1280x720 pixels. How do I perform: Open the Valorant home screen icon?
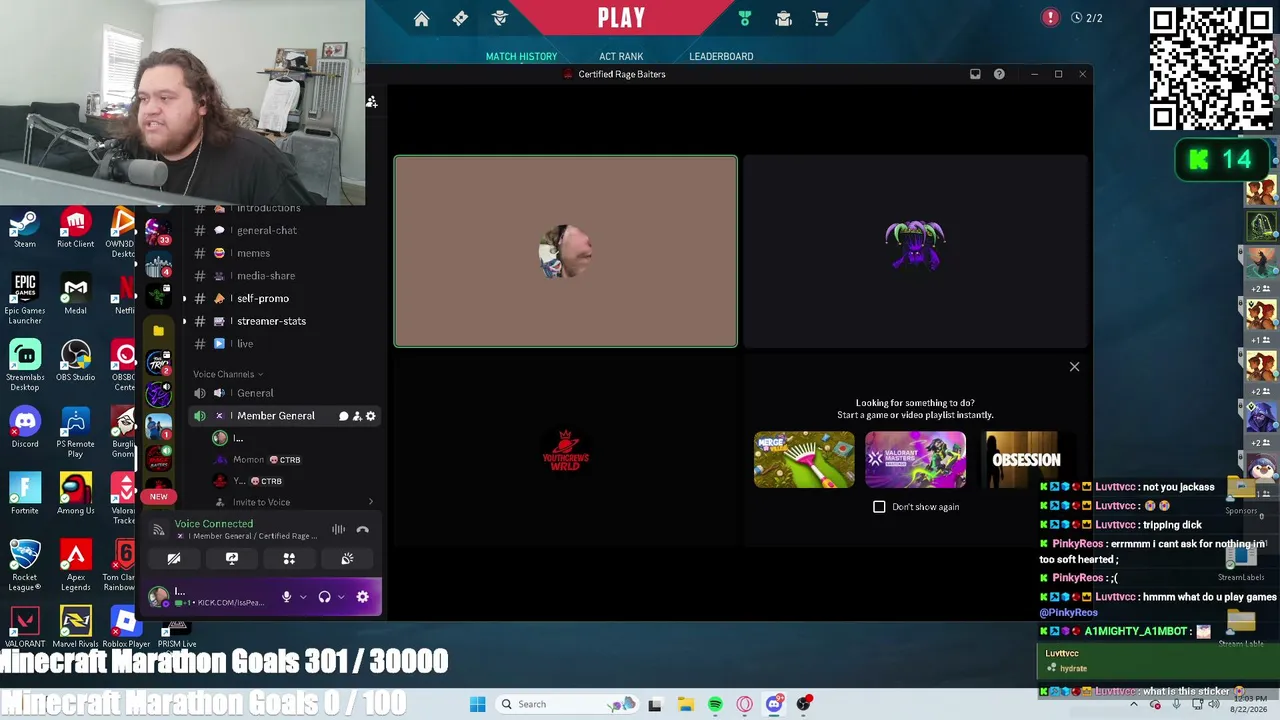tap(421, 18)
